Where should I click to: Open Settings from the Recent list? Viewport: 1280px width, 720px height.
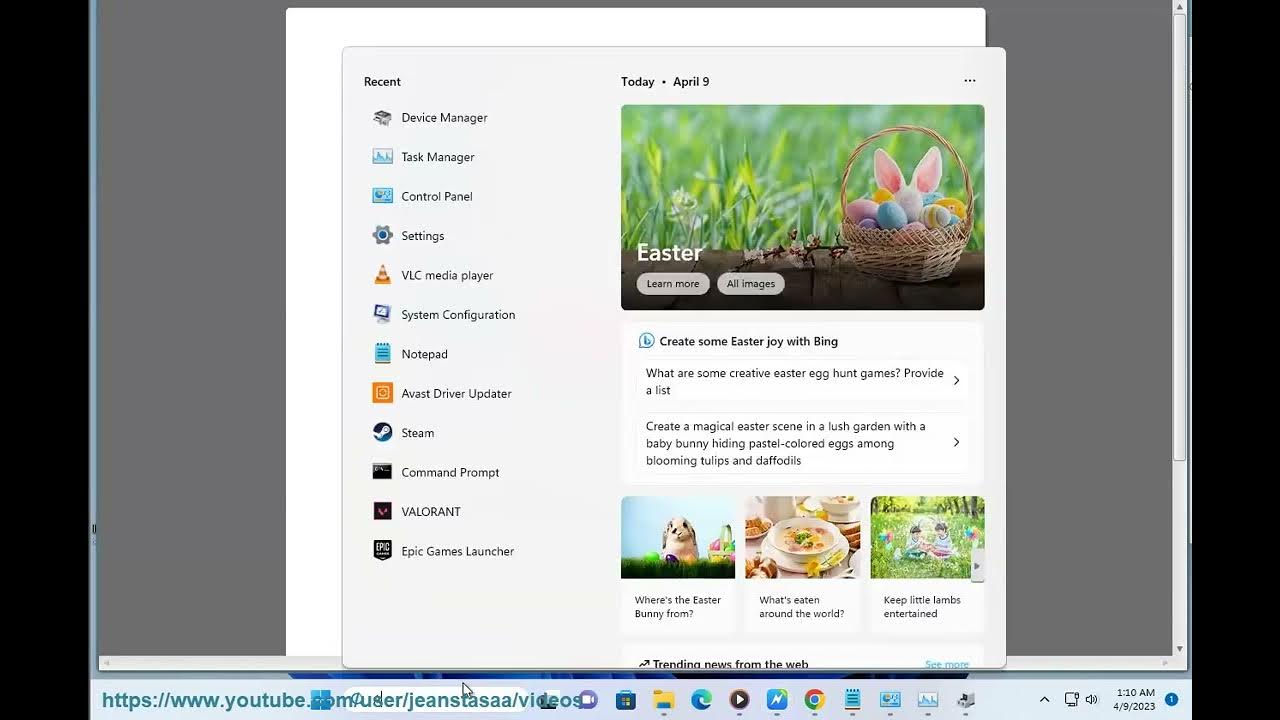(x=409, y=236)
